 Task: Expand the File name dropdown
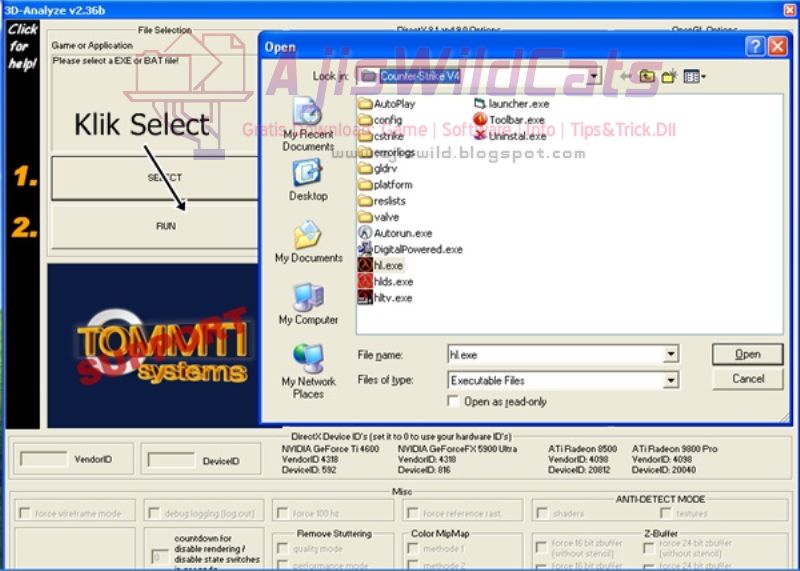671,354
